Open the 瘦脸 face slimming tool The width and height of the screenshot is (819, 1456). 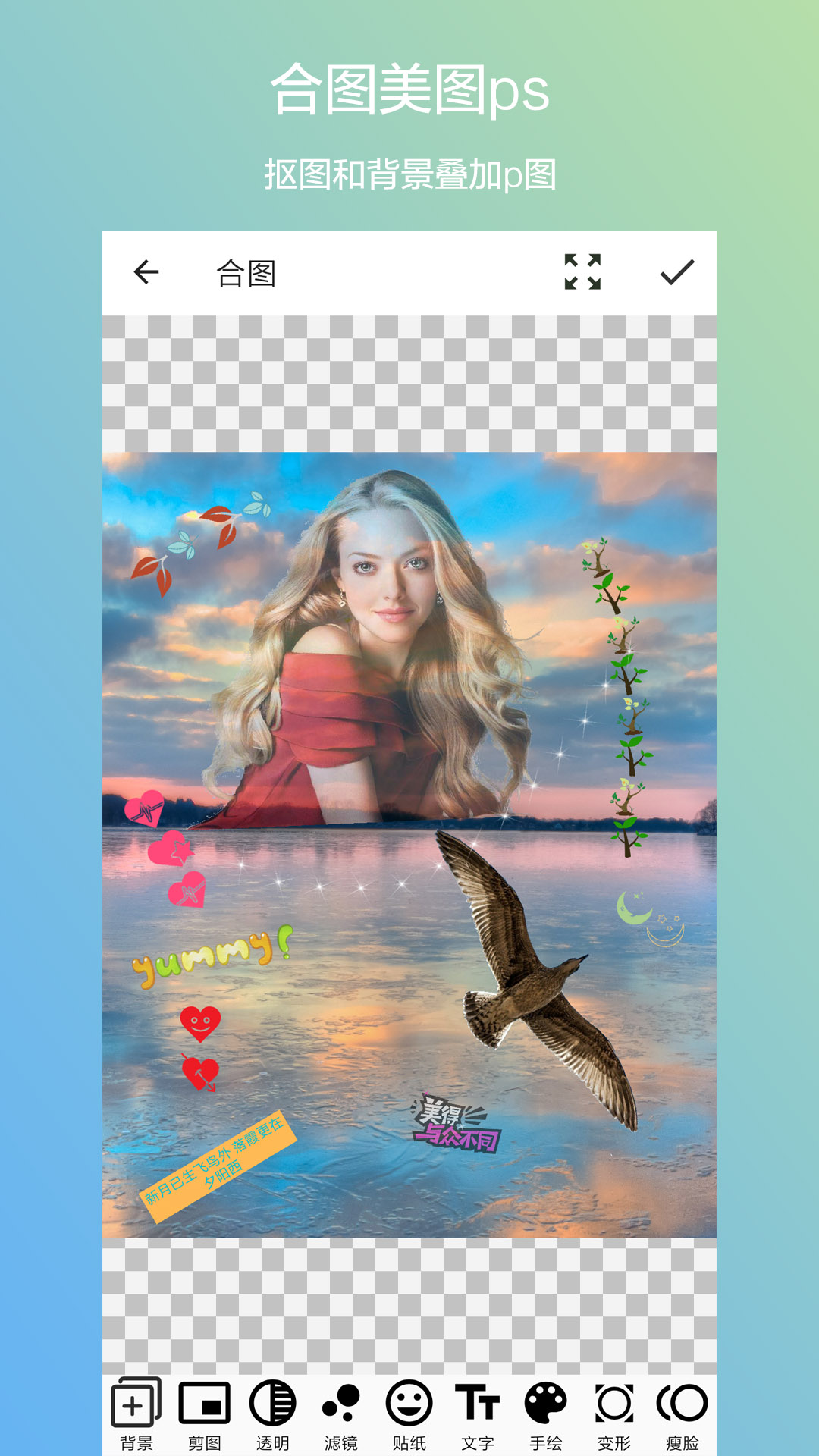point(682,1414)
